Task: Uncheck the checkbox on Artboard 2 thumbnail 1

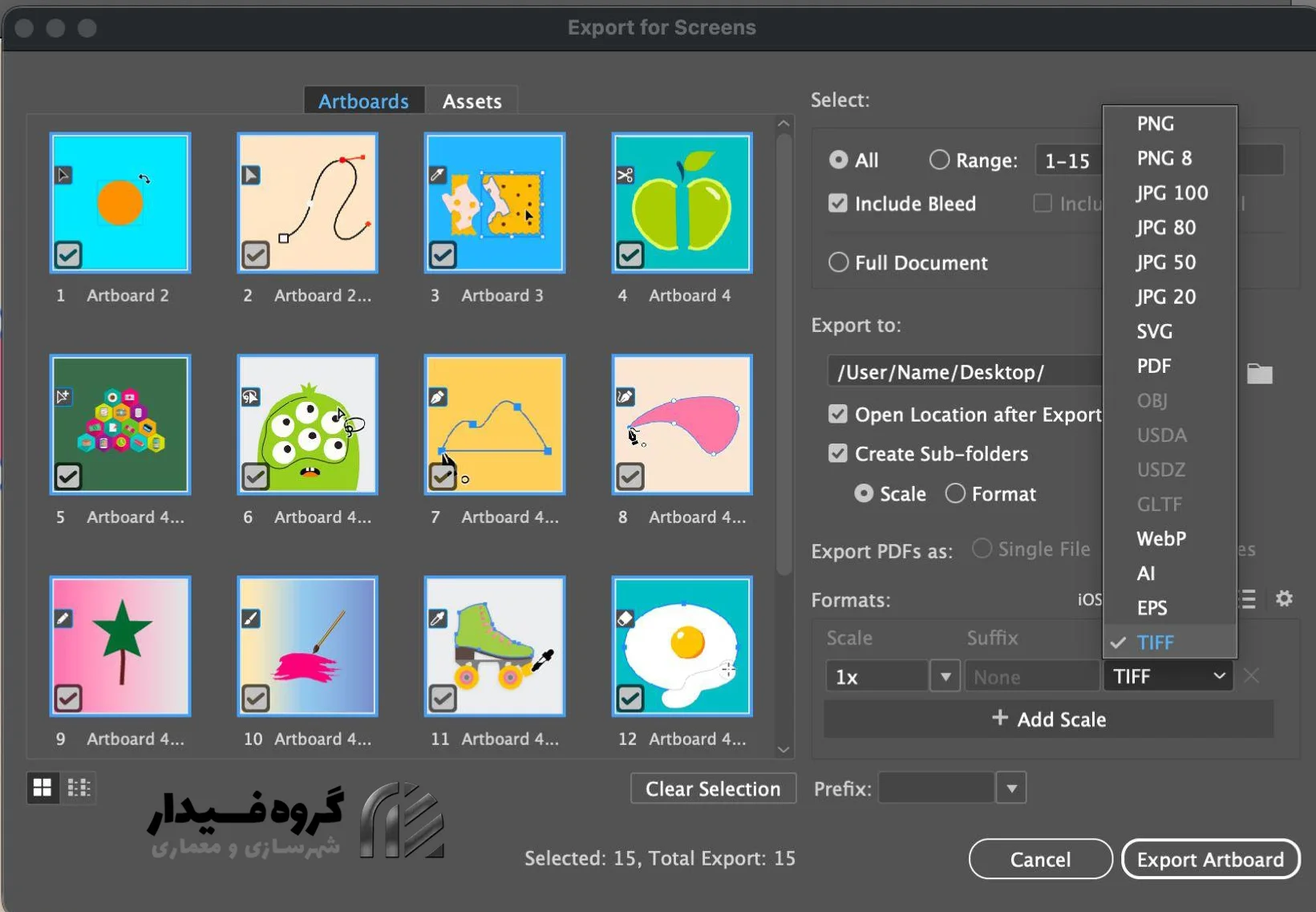Action: tap(68, 255)
